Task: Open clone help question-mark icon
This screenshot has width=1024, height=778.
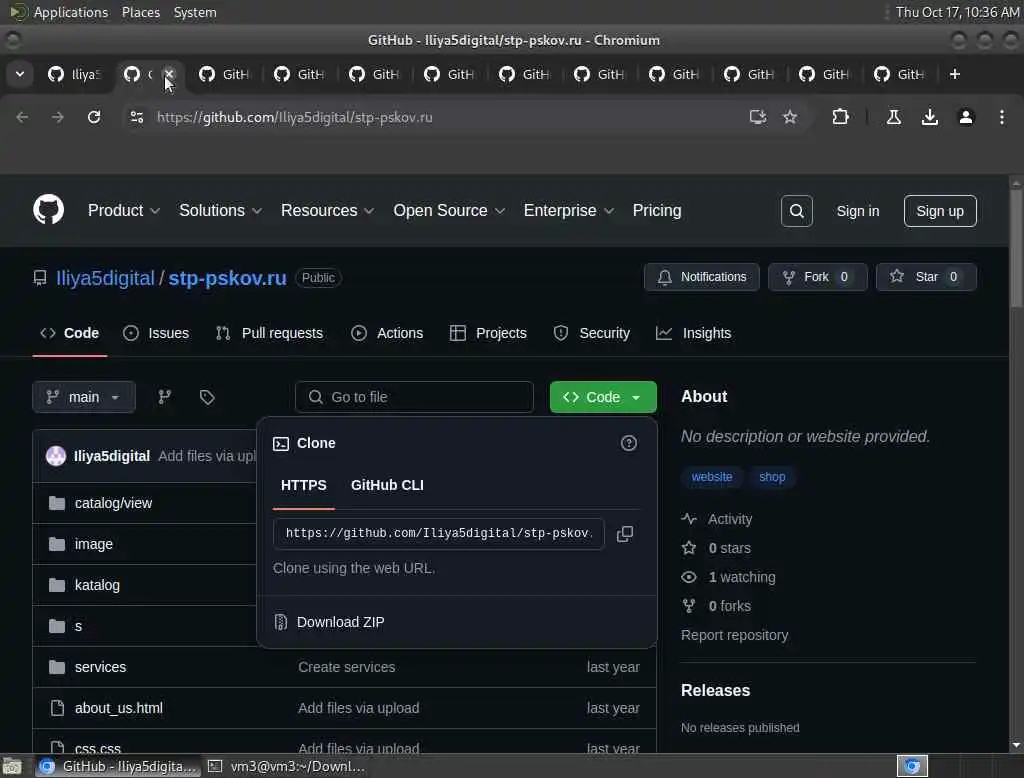Action: click(628, 444)
